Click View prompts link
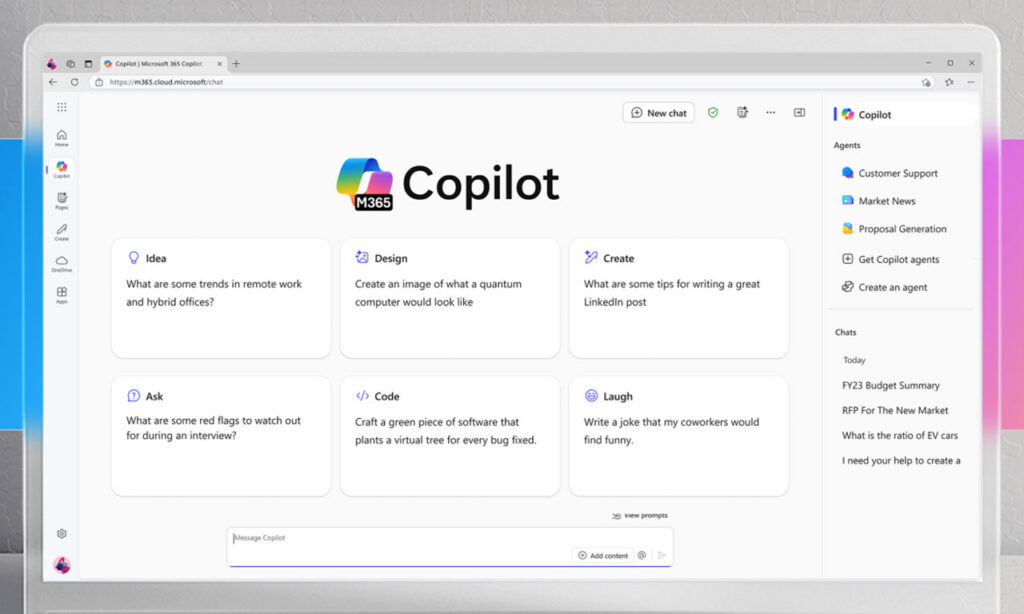Image resolution: width=1024 pixels, height=614 pixels. click(640, 515)
